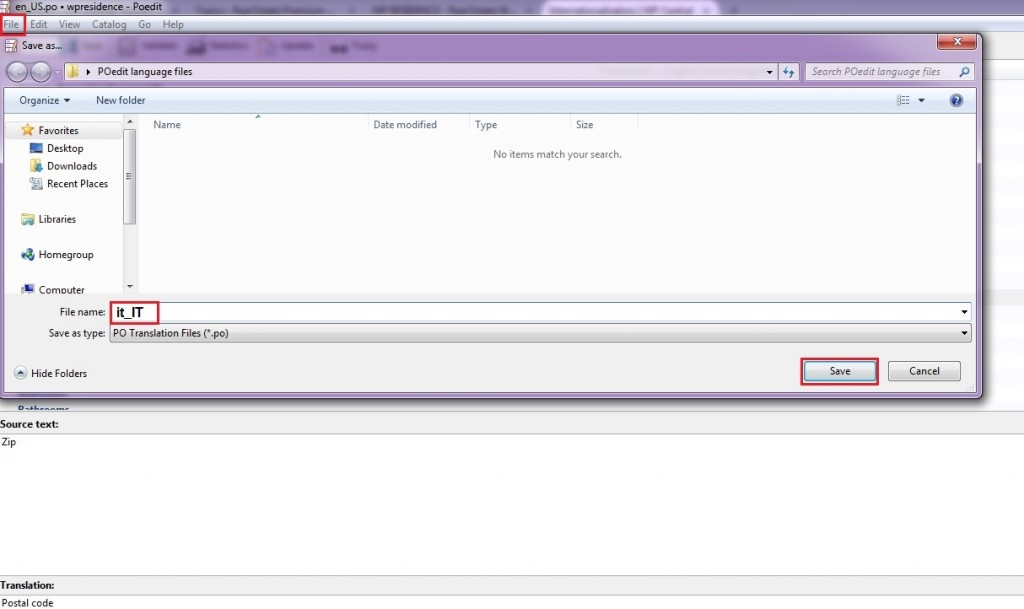Viewport: 1024px width, 609px height.
Task: Open the blue Help icon in the dialog
Action: click(x=956, y=100)
